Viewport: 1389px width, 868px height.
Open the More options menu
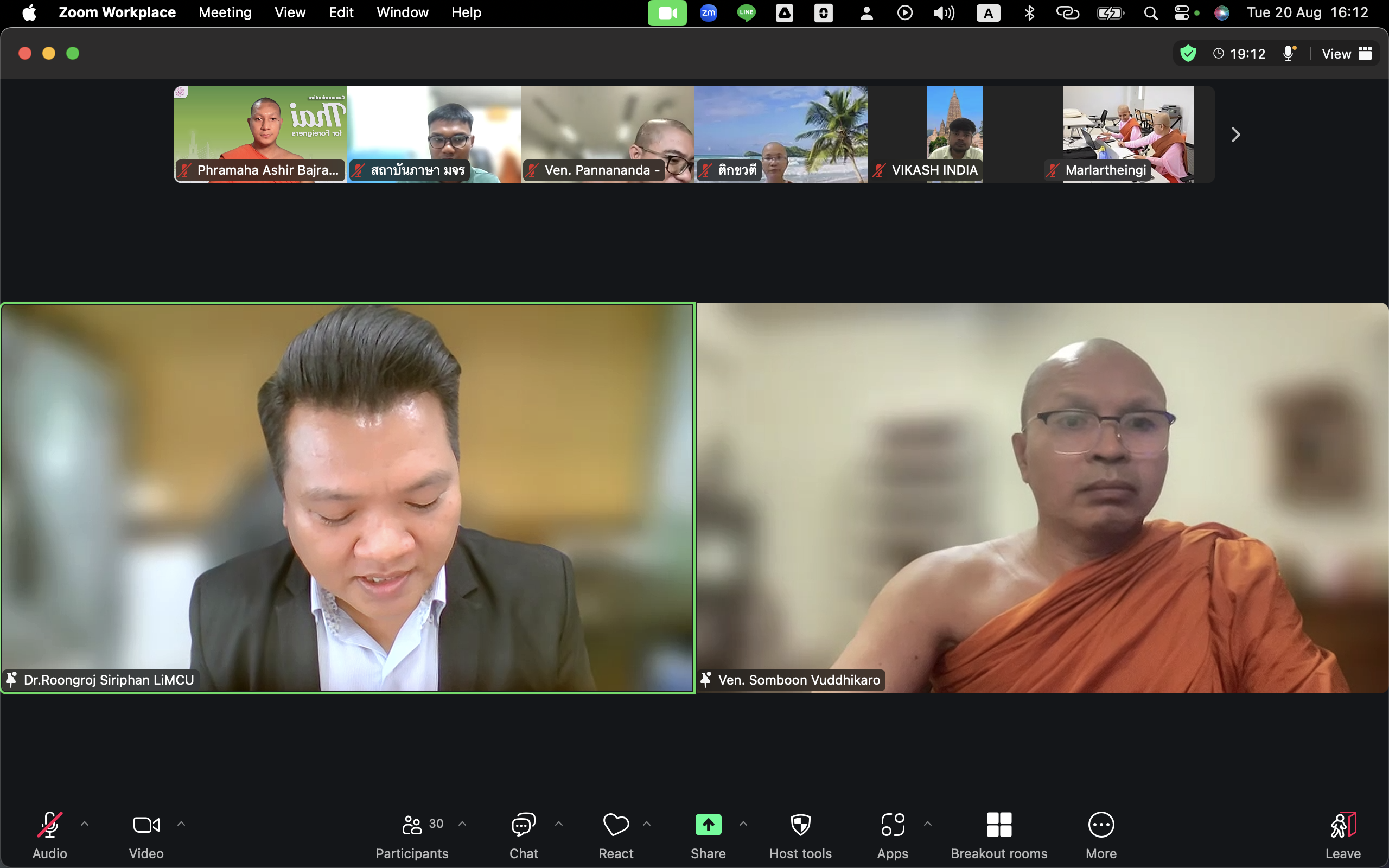(x=1101, y=835)
